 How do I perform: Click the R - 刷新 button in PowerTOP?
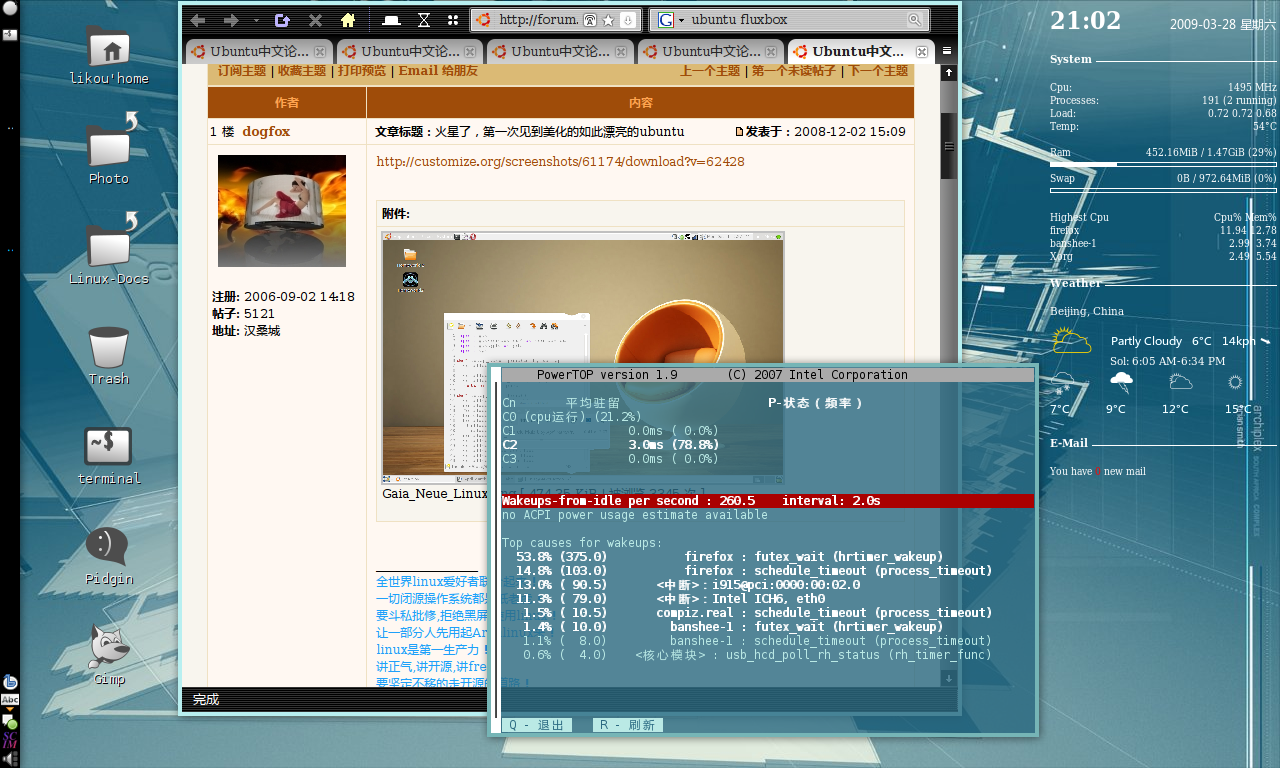pos(627,725)
